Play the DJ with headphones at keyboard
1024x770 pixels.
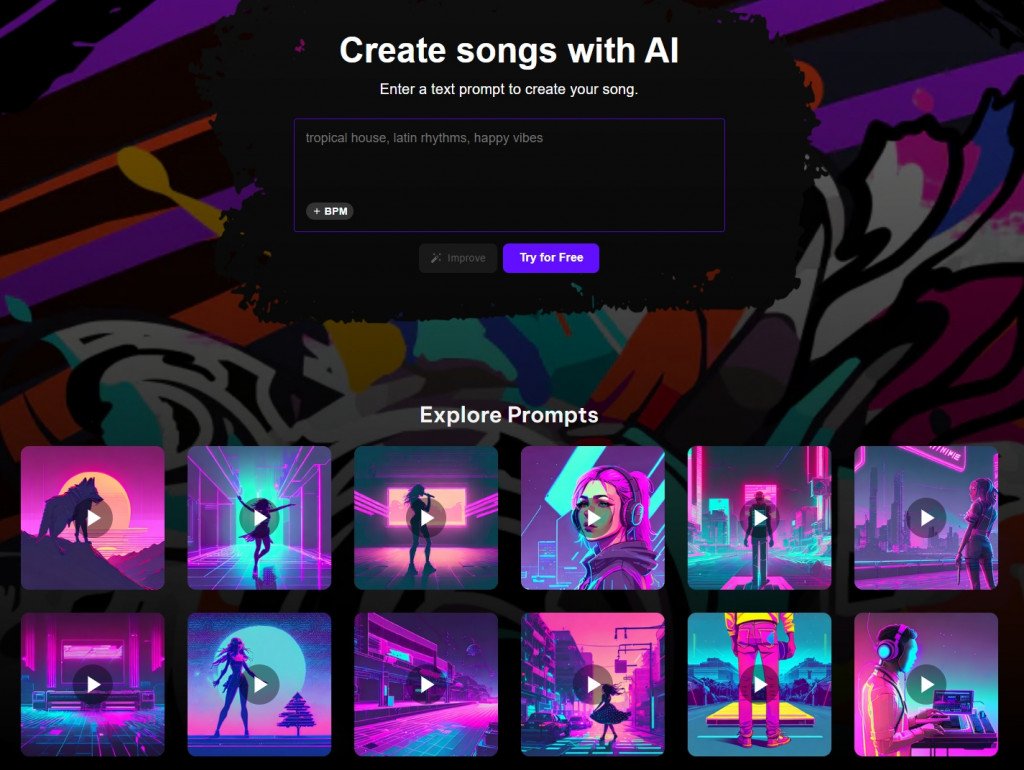(x=927, y=684)
